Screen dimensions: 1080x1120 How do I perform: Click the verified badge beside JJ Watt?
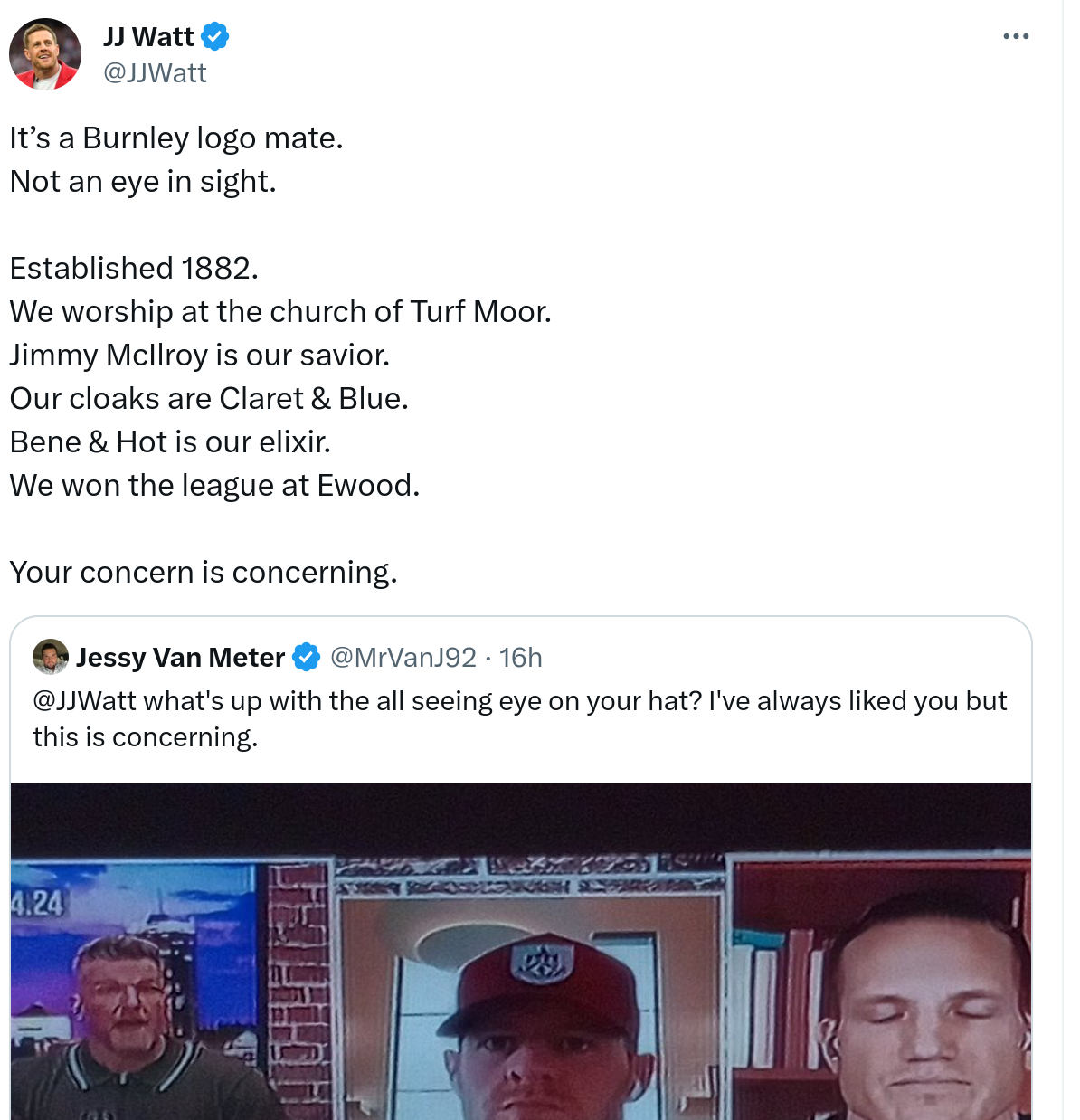pyautogui.click(x=214, y=37)
